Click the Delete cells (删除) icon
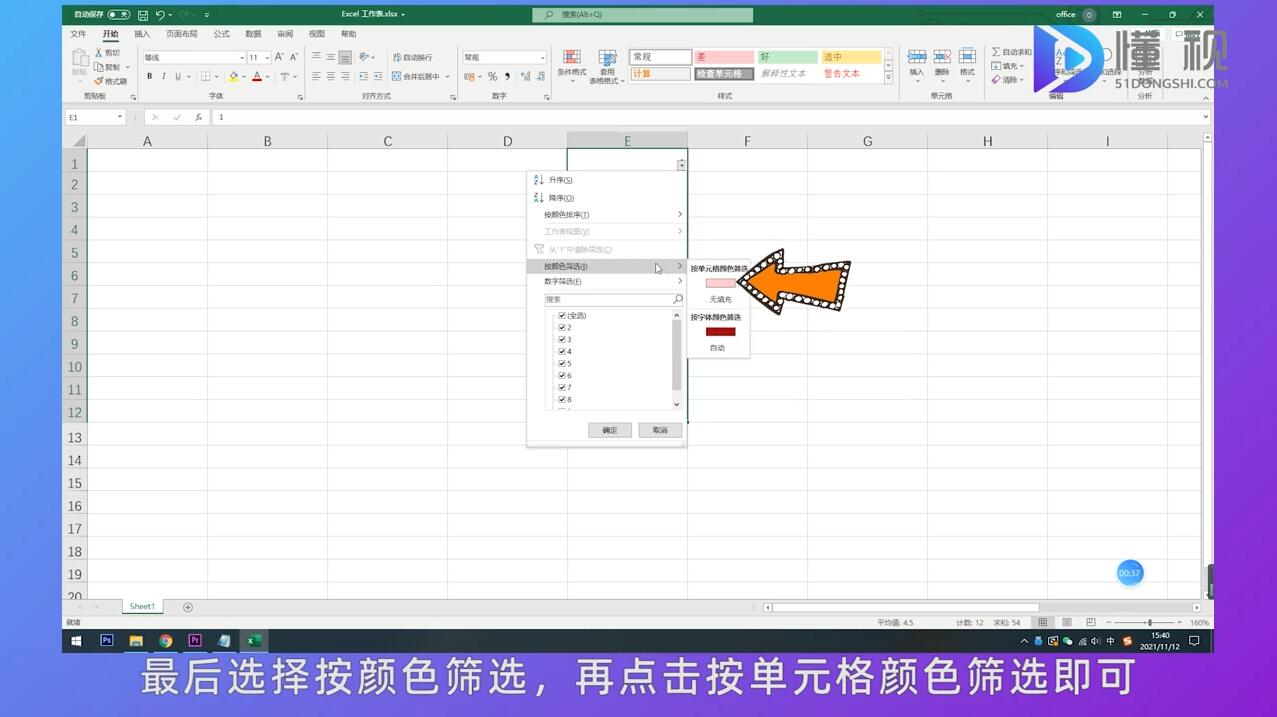The image size is (1277, 717). coord(942,57)
